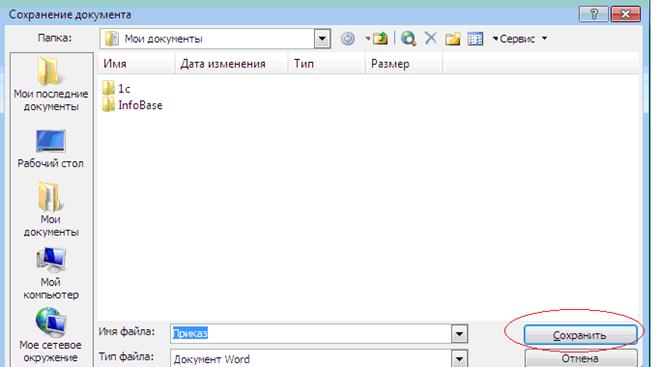The image size is (660, 367).
Task: Select Рабочий стол in places bar
Action: point(51,149)
